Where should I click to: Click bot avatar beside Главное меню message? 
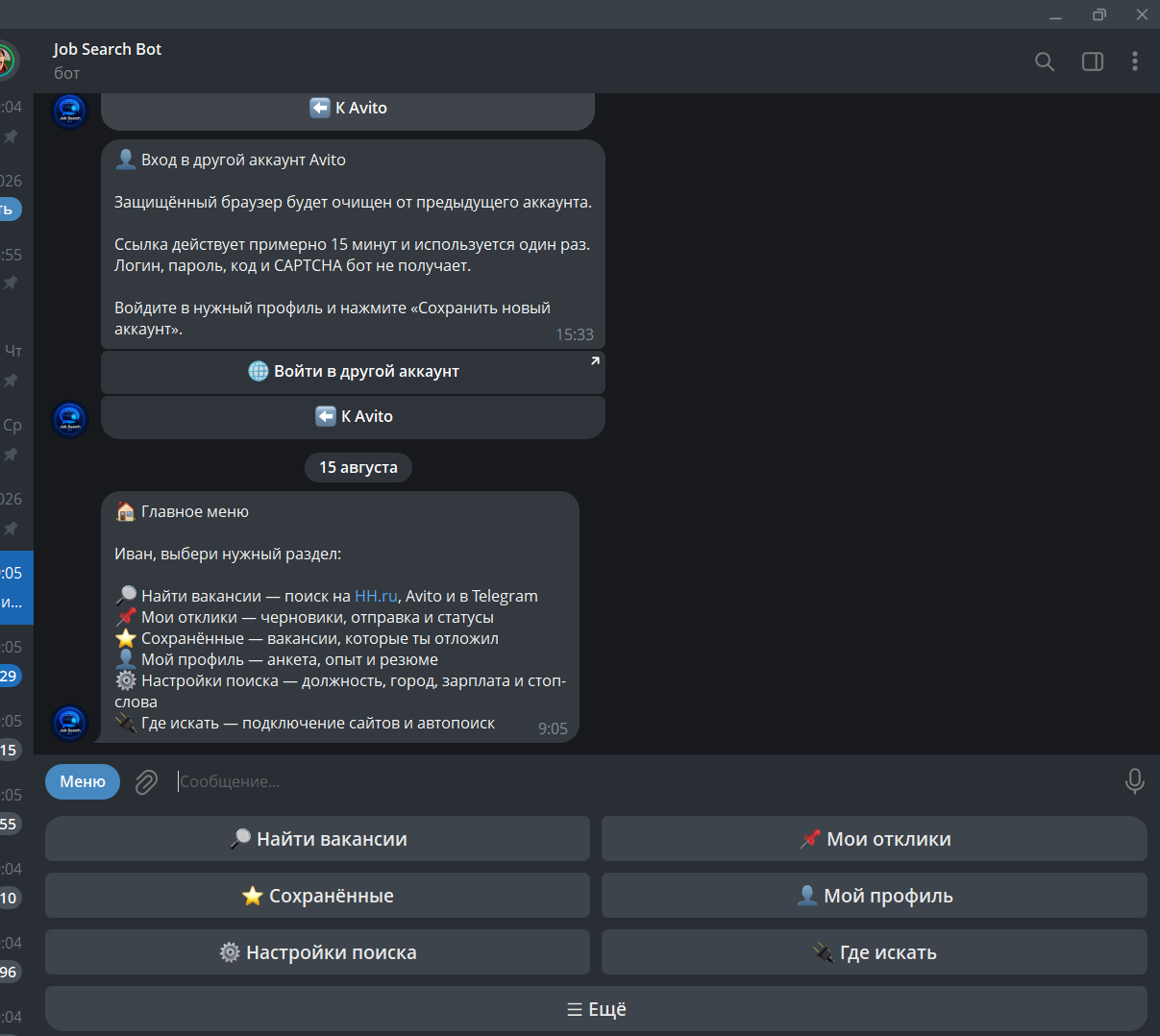pos(69,724)
